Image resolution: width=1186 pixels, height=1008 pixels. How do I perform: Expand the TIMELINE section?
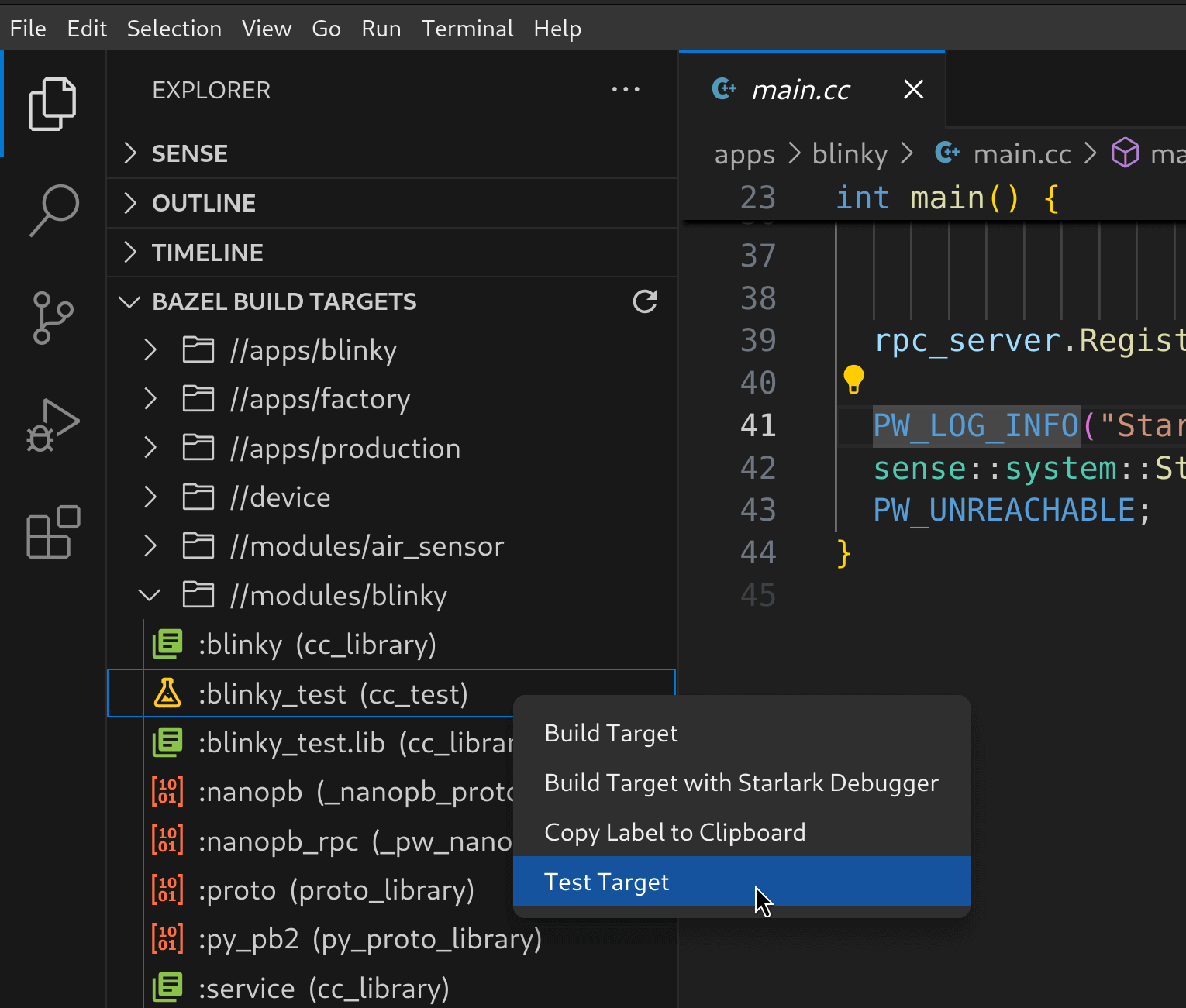point(130,253)
